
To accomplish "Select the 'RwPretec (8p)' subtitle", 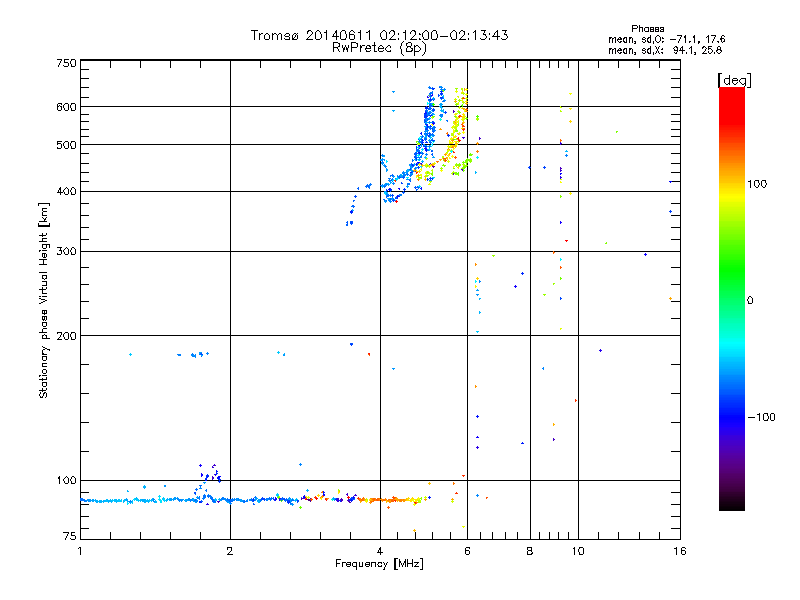I will pos(379,48).
